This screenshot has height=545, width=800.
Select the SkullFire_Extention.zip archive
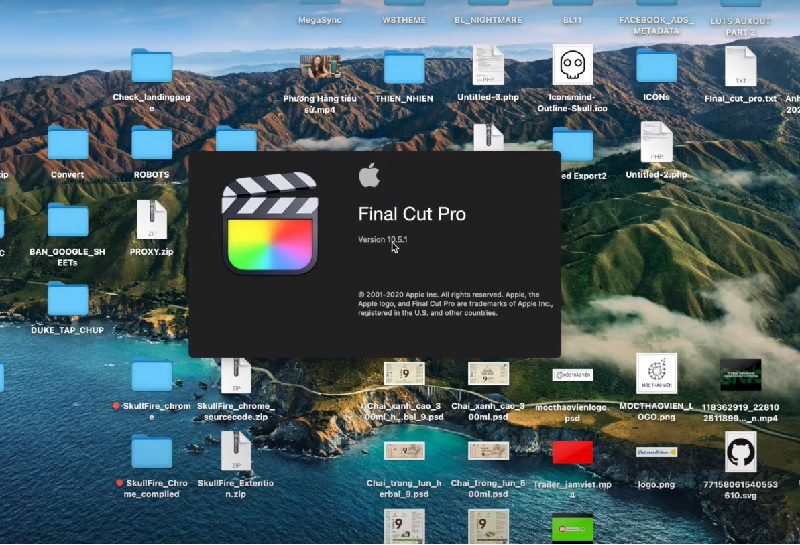tap(236, 451)
